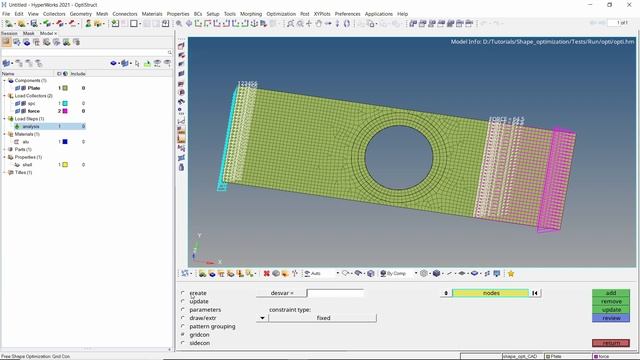Click the component view blue icon in browser
Viewport: 640px width, 360px height.
click(27, 42)
